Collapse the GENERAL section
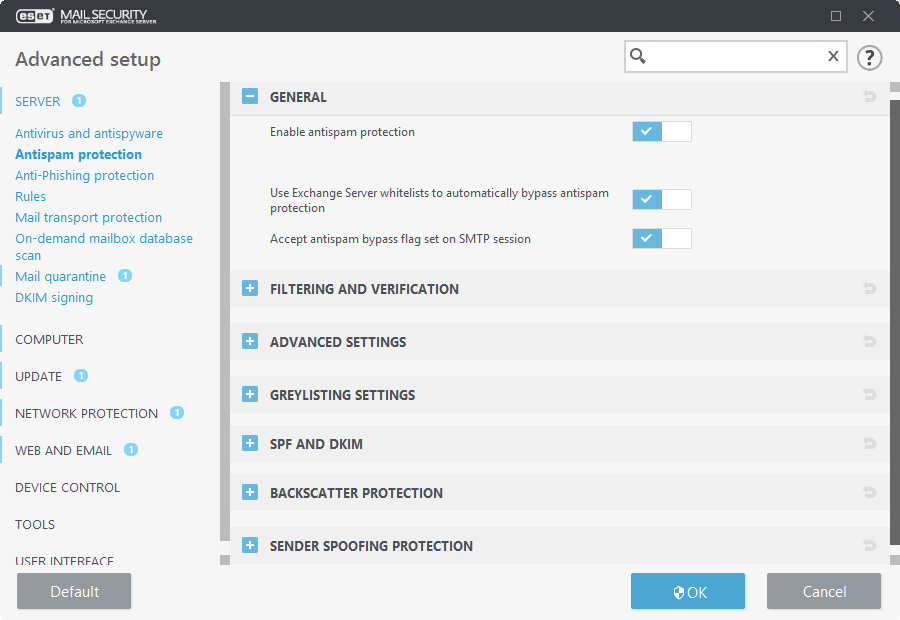This screenshot has width=900, height=620. coord(249,96)
